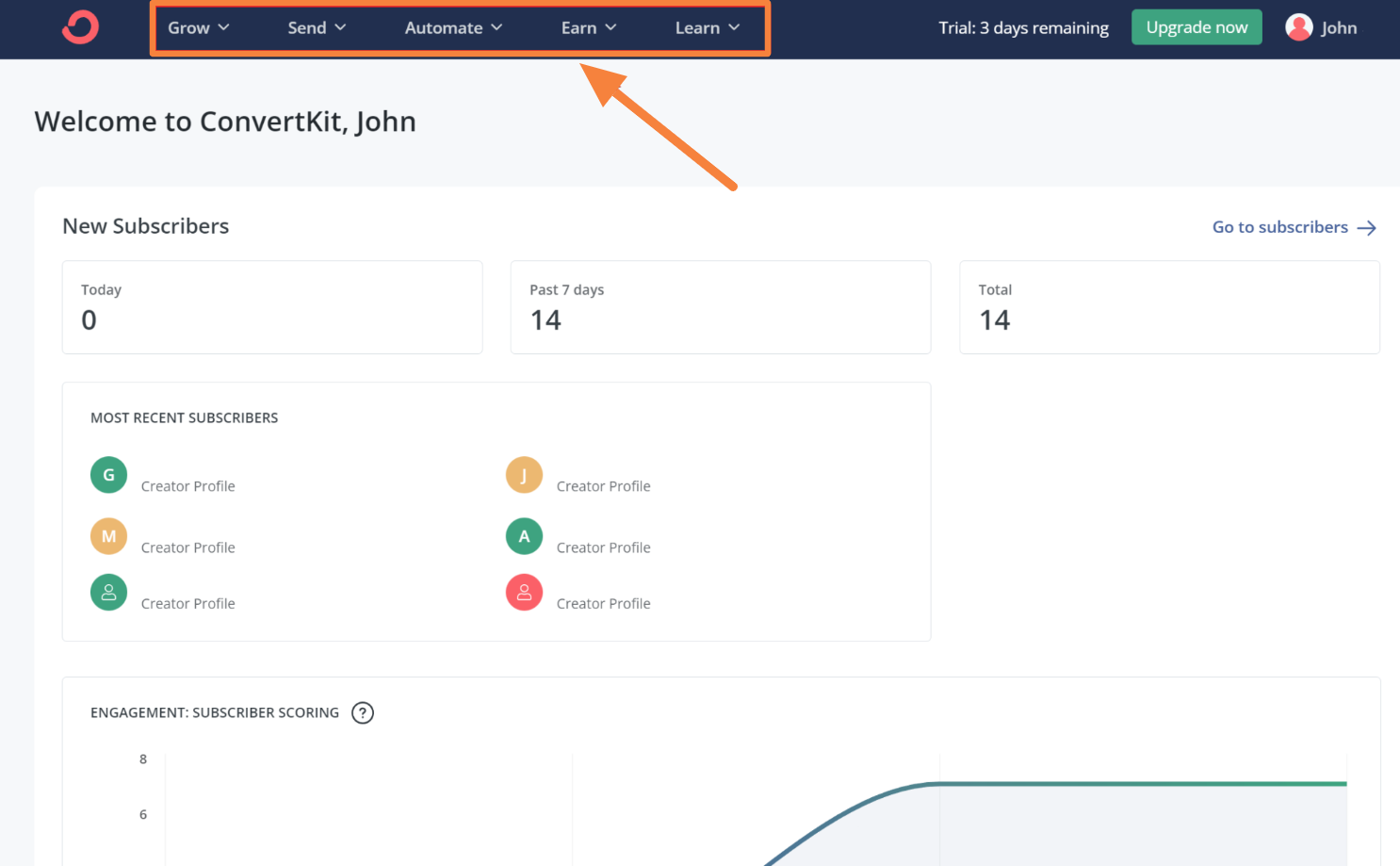Screen dimensions: 1400x866
Task: Open Creator Profile beside G avatar
Action: (x=188, y=486)
